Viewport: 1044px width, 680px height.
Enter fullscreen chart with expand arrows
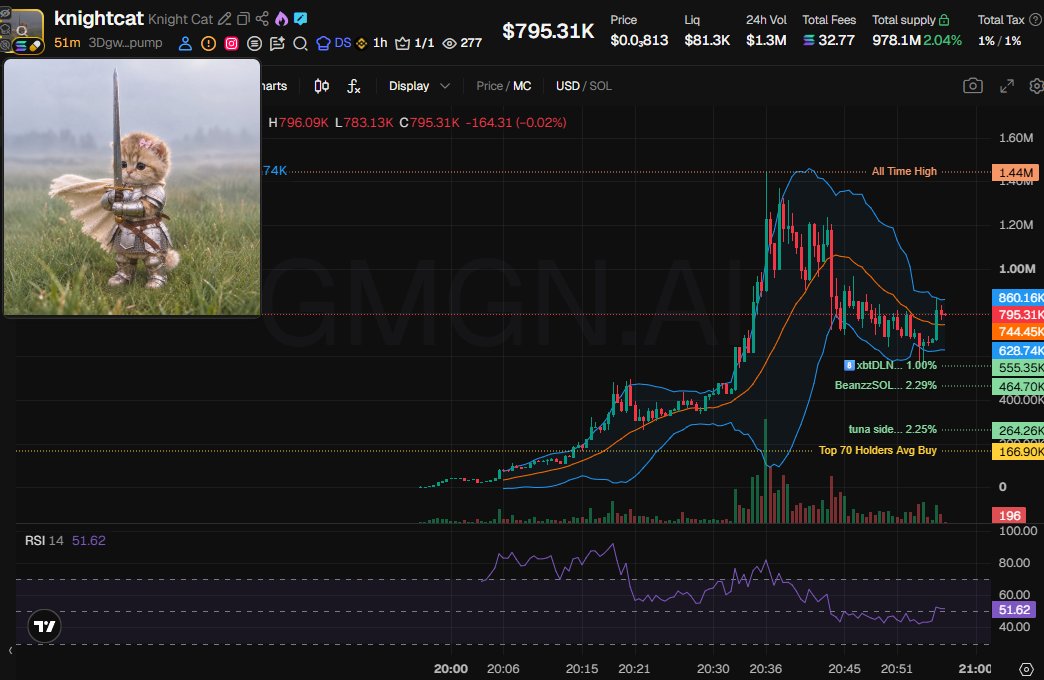pos(1007,86)
